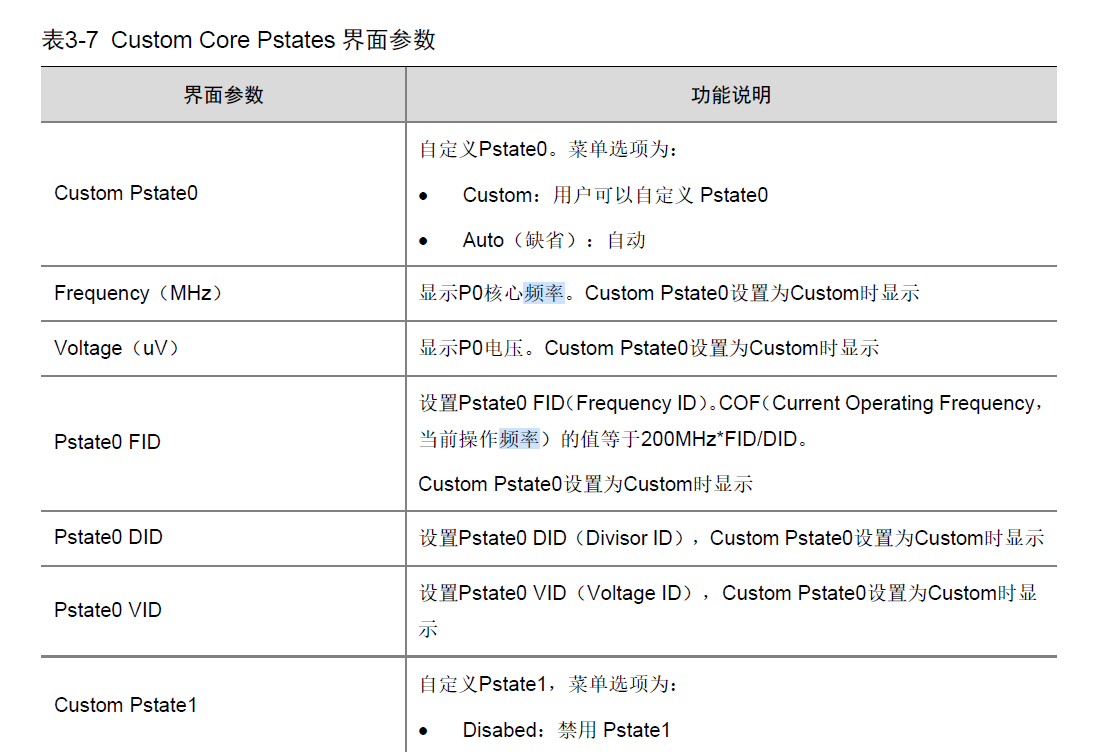
Task: Click the bullet Auto（缺省）：自动
Action: point(554,240)
